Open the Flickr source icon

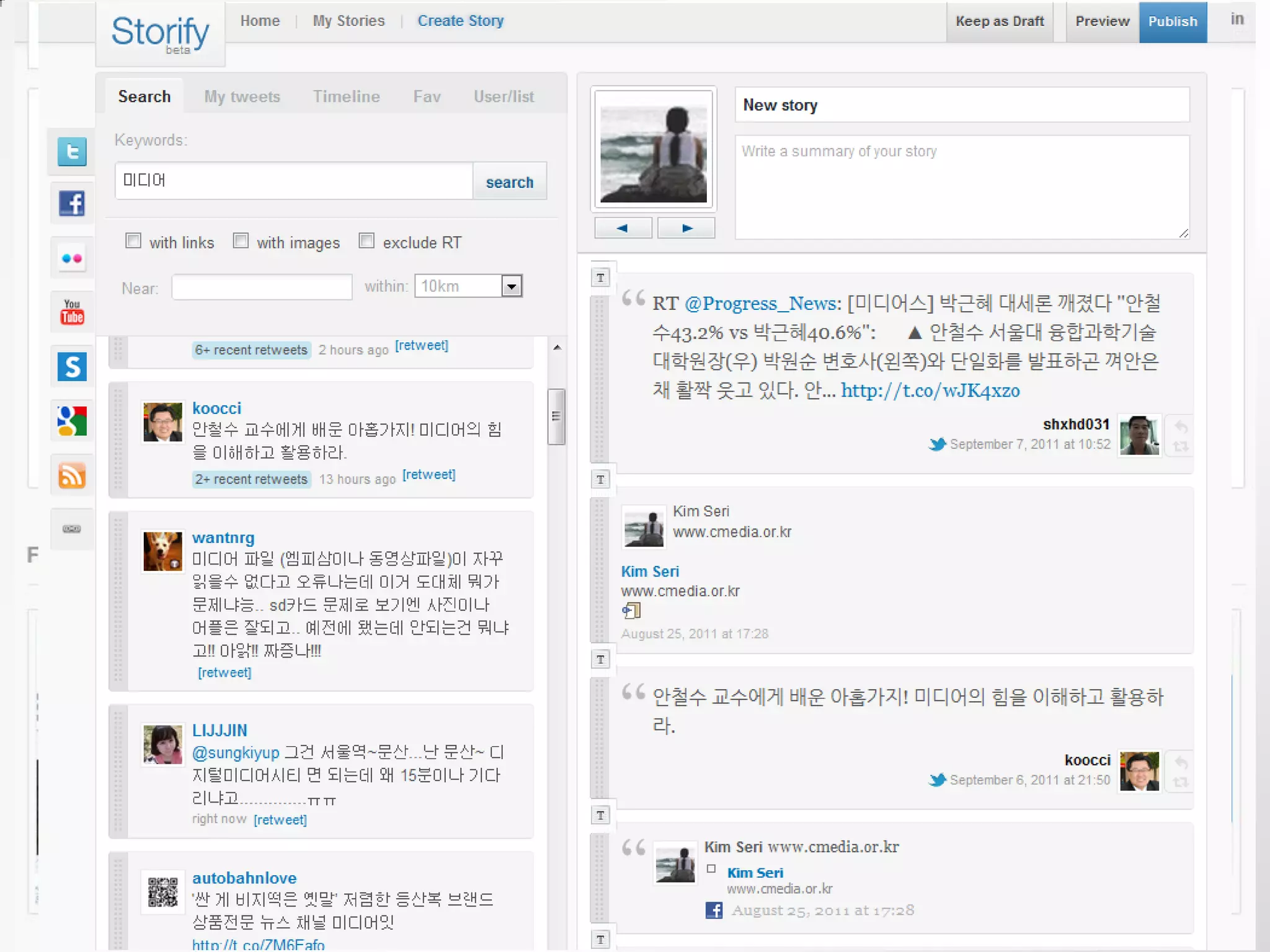click(72, 258)
